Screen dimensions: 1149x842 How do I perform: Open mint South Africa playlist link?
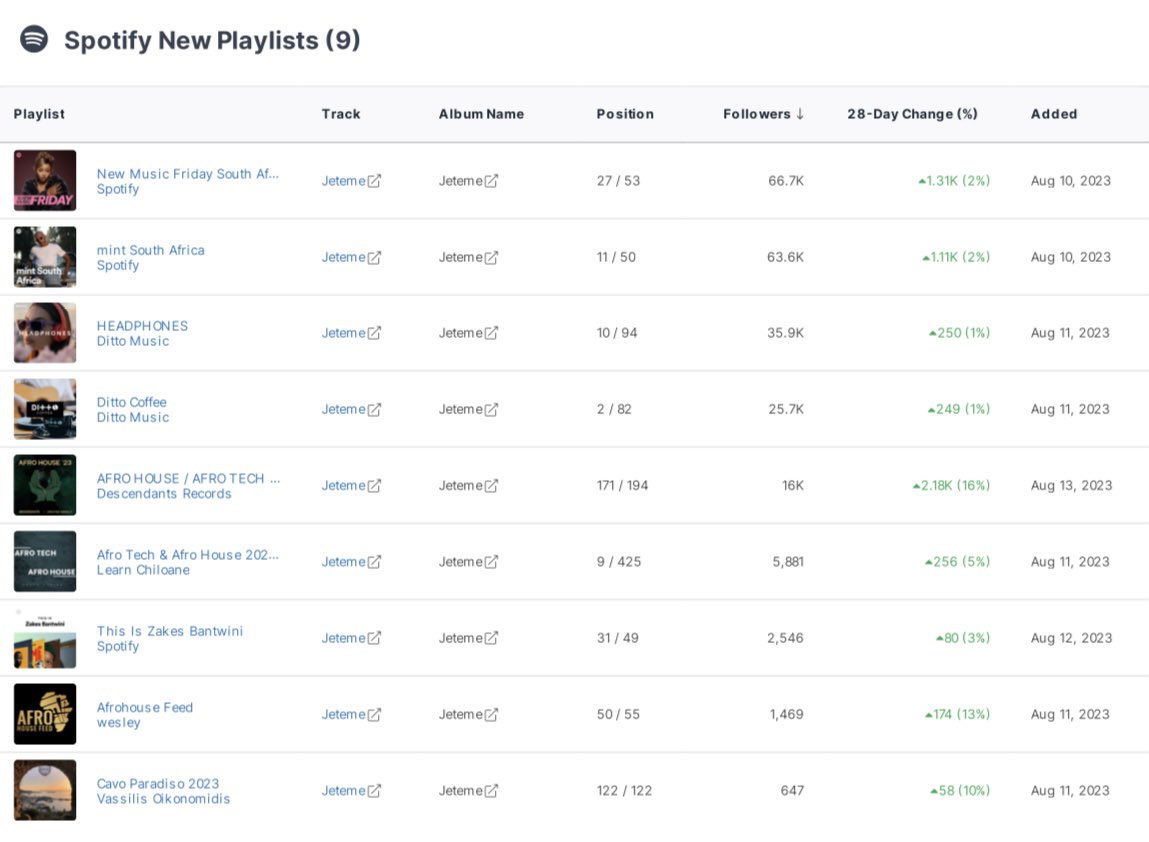click(x=150, y=250)
